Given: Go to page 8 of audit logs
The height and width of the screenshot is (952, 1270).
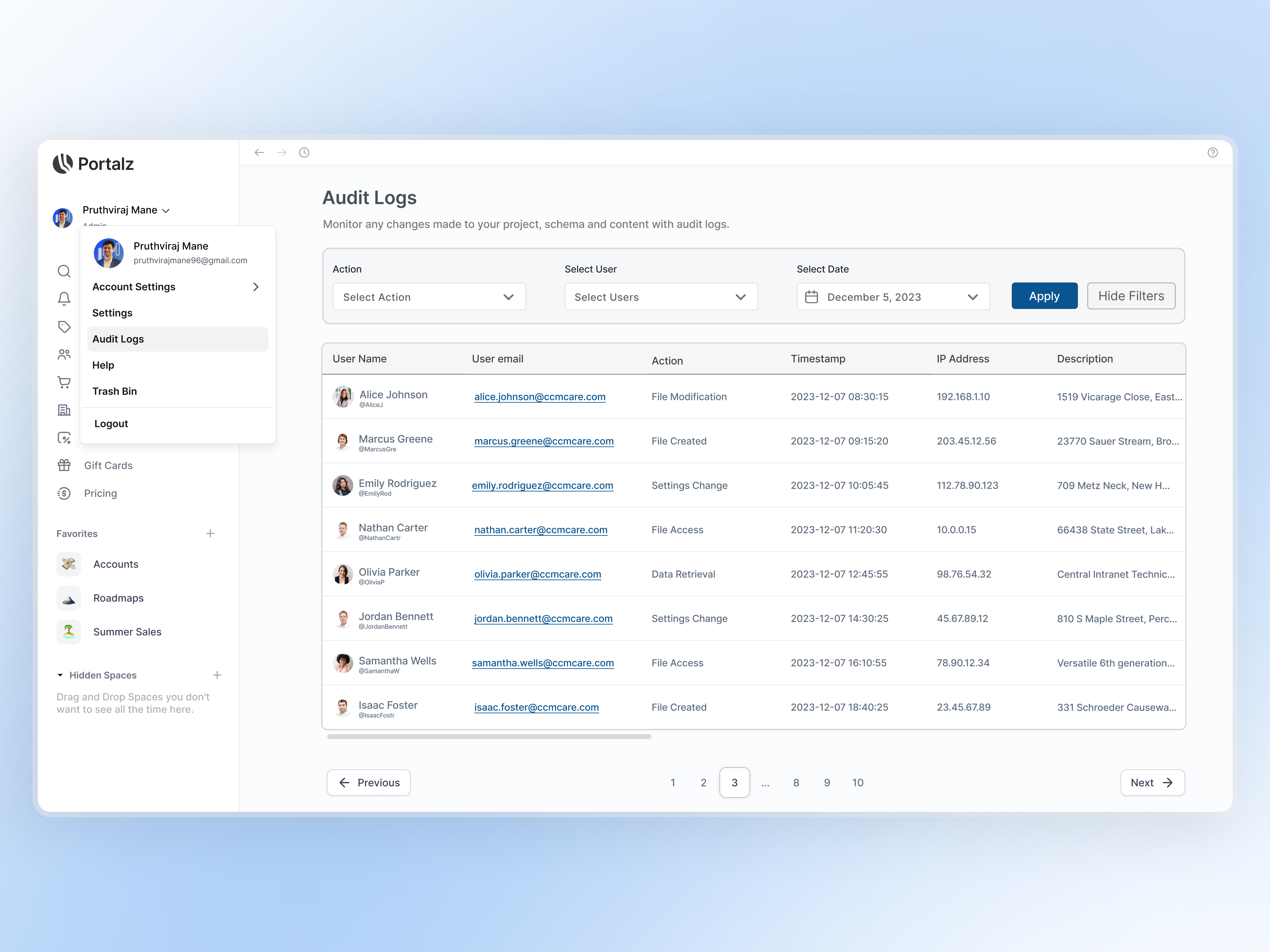Looking at the screenshot, I should pyautogui.click(x=796, y=782).
